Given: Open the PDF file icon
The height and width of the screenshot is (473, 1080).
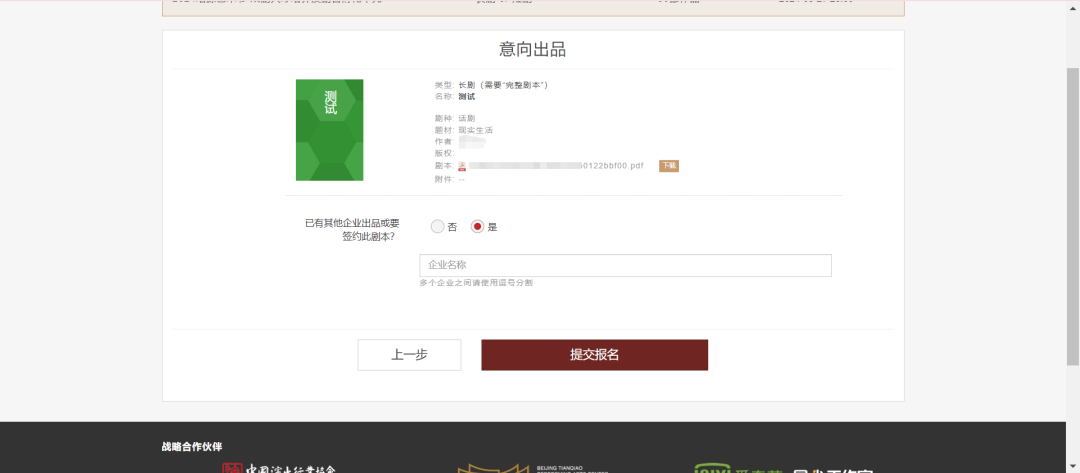Looking at the screenshot, I should pyautogui.click(x=463, y=166).
